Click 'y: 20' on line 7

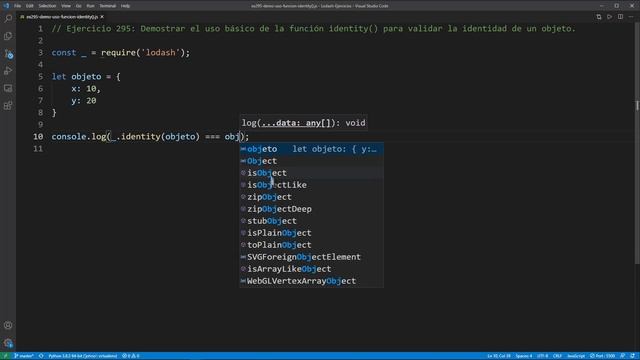(84, 101)
